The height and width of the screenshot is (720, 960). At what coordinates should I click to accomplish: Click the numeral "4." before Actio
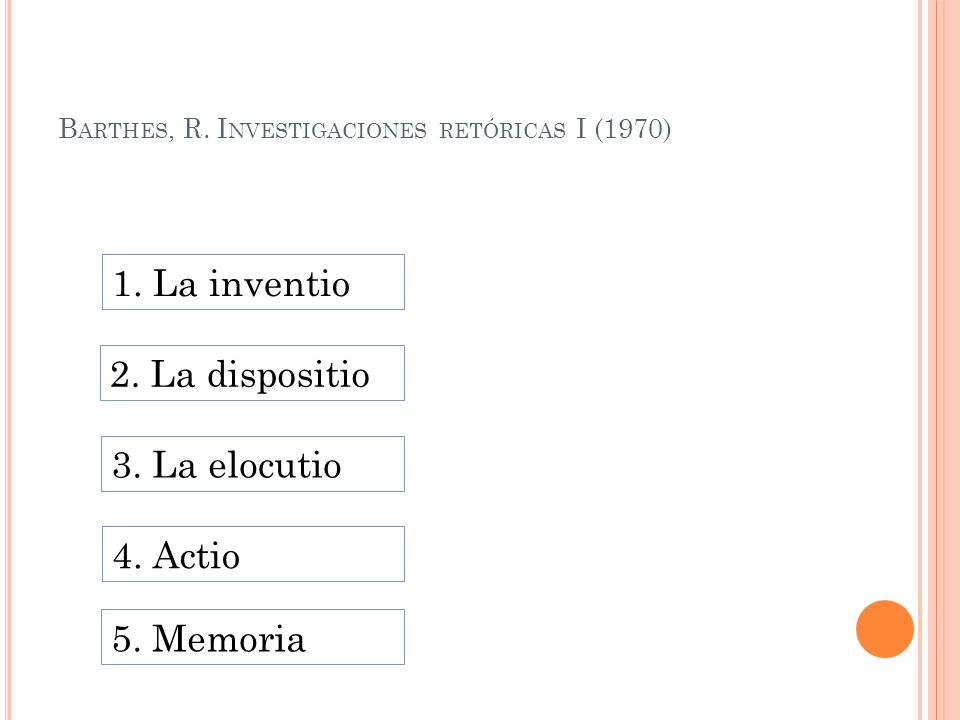[x=127, y=556]
